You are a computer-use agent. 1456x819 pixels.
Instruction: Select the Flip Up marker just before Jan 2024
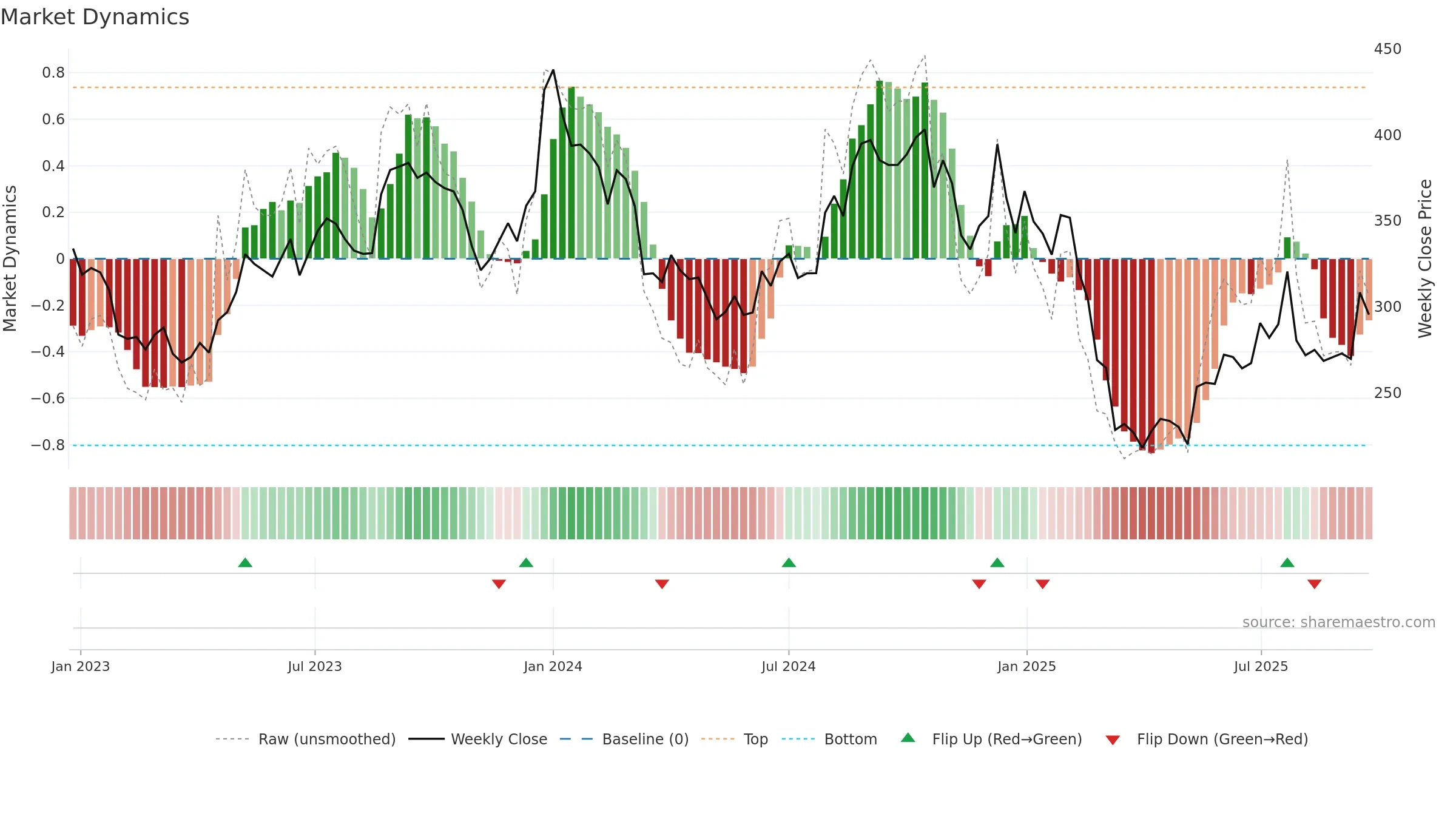pyautogui.click(x=526, y=562)
